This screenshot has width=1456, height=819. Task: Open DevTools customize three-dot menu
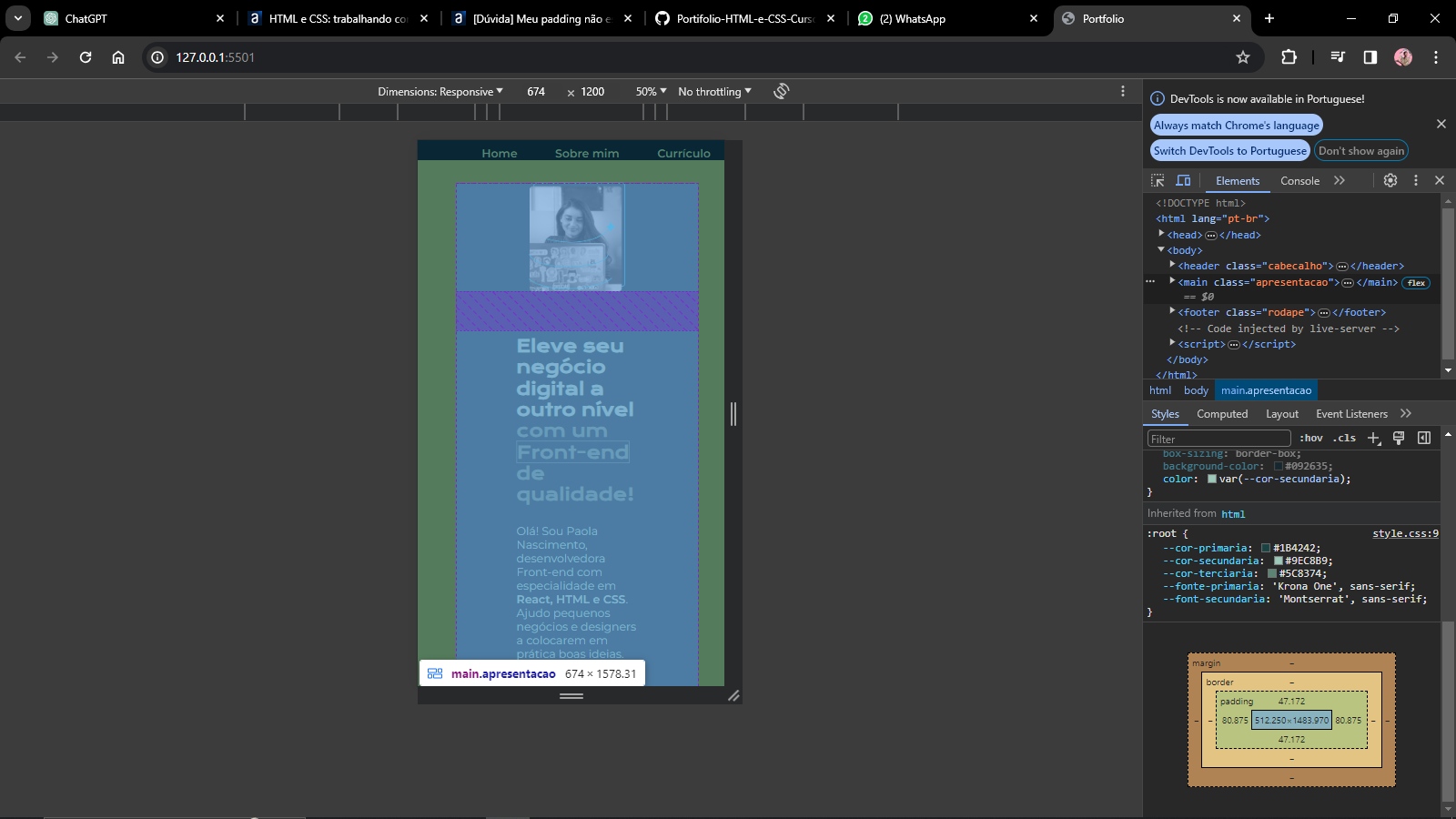coord(1415,180)
